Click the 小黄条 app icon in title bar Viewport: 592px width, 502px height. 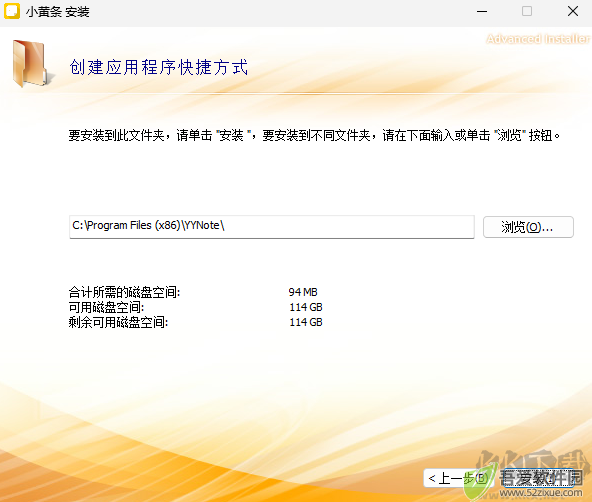(x=12, y=11)
